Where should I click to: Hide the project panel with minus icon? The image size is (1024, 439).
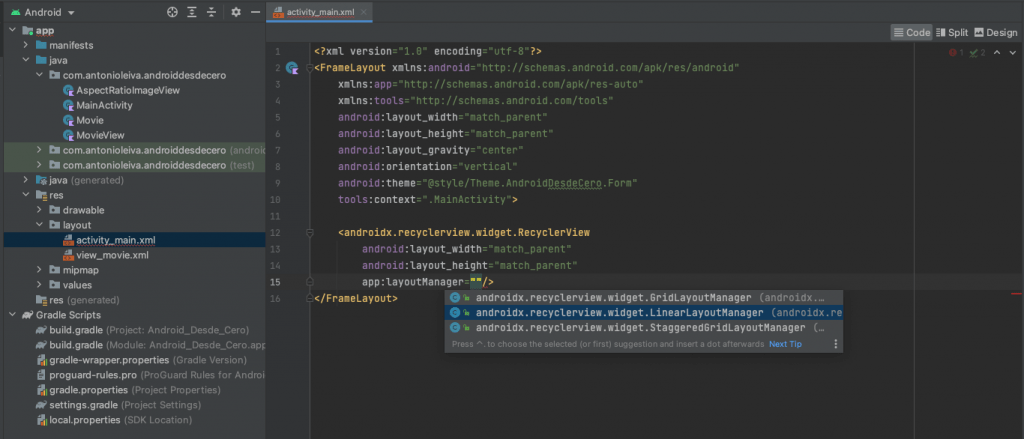pyautogui.click(x=254, y=12)
